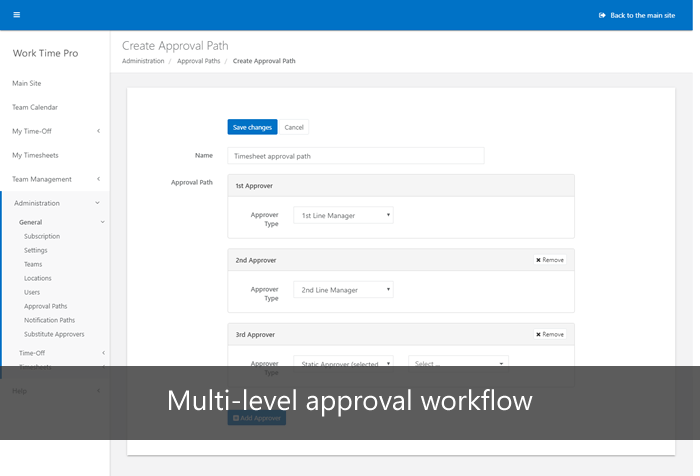Image resolution: width=700 pixels, height=476 pixels.
Task: Click the Approval Paths breadcrumb
Action: pyautogui.click(x=199, y=61)
